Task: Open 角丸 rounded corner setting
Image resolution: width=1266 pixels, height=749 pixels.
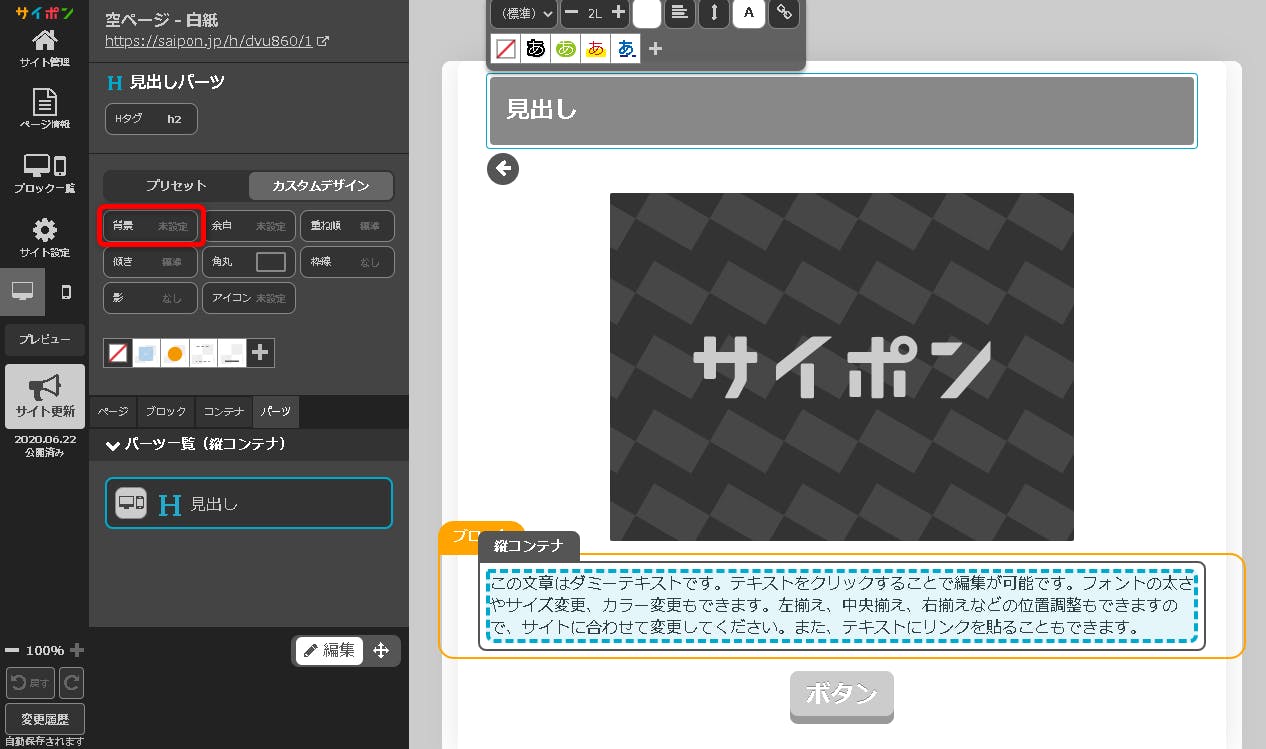Action: click(249, 262)
